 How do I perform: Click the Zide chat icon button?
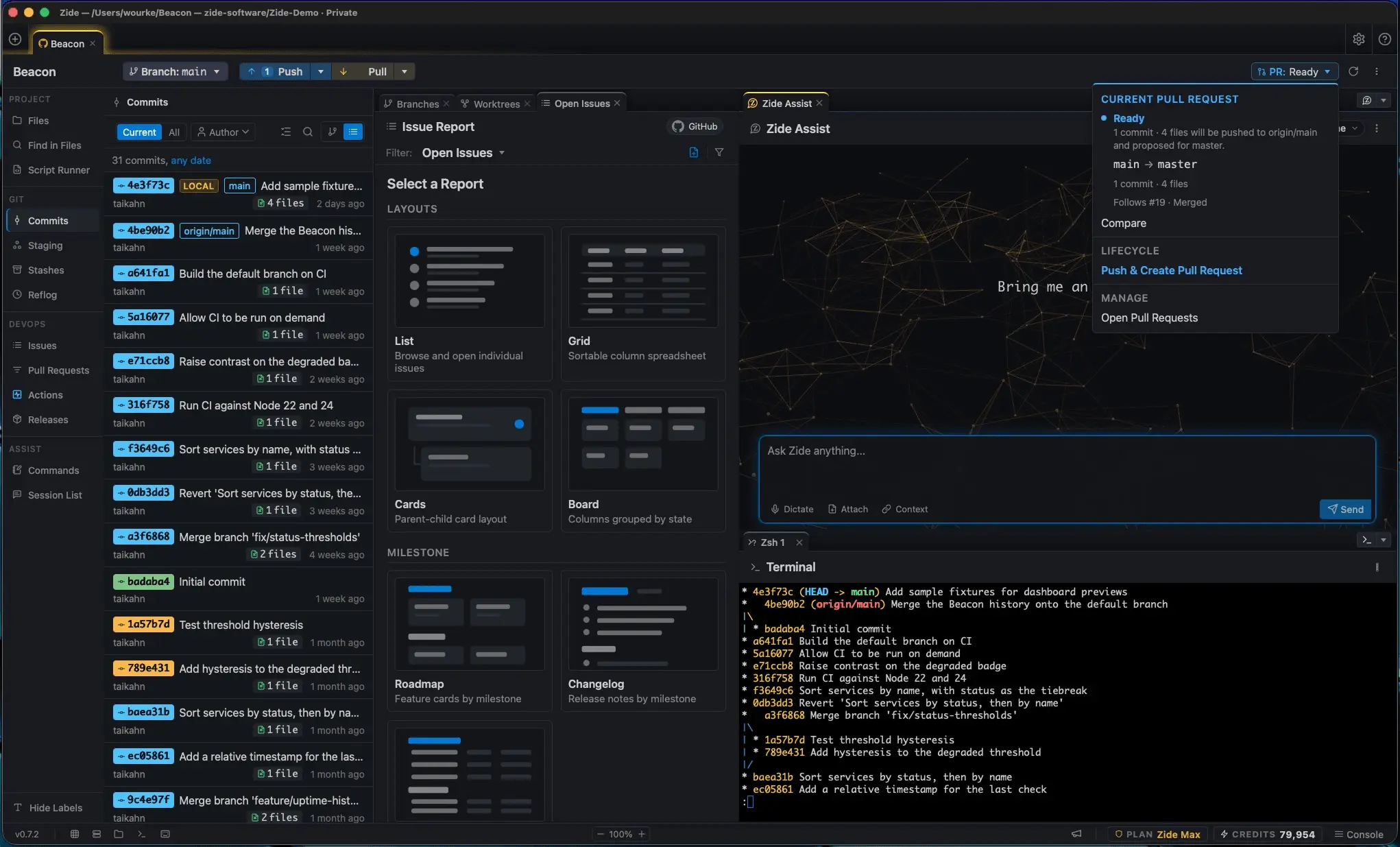pyautogui.click(x=1366, y=100)
